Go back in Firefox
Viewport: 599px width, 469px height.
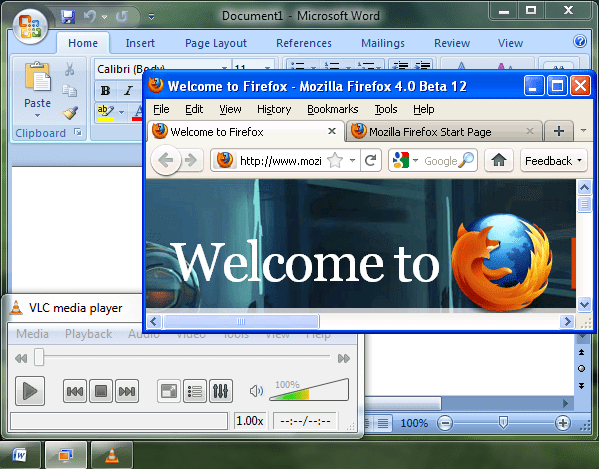166,160
